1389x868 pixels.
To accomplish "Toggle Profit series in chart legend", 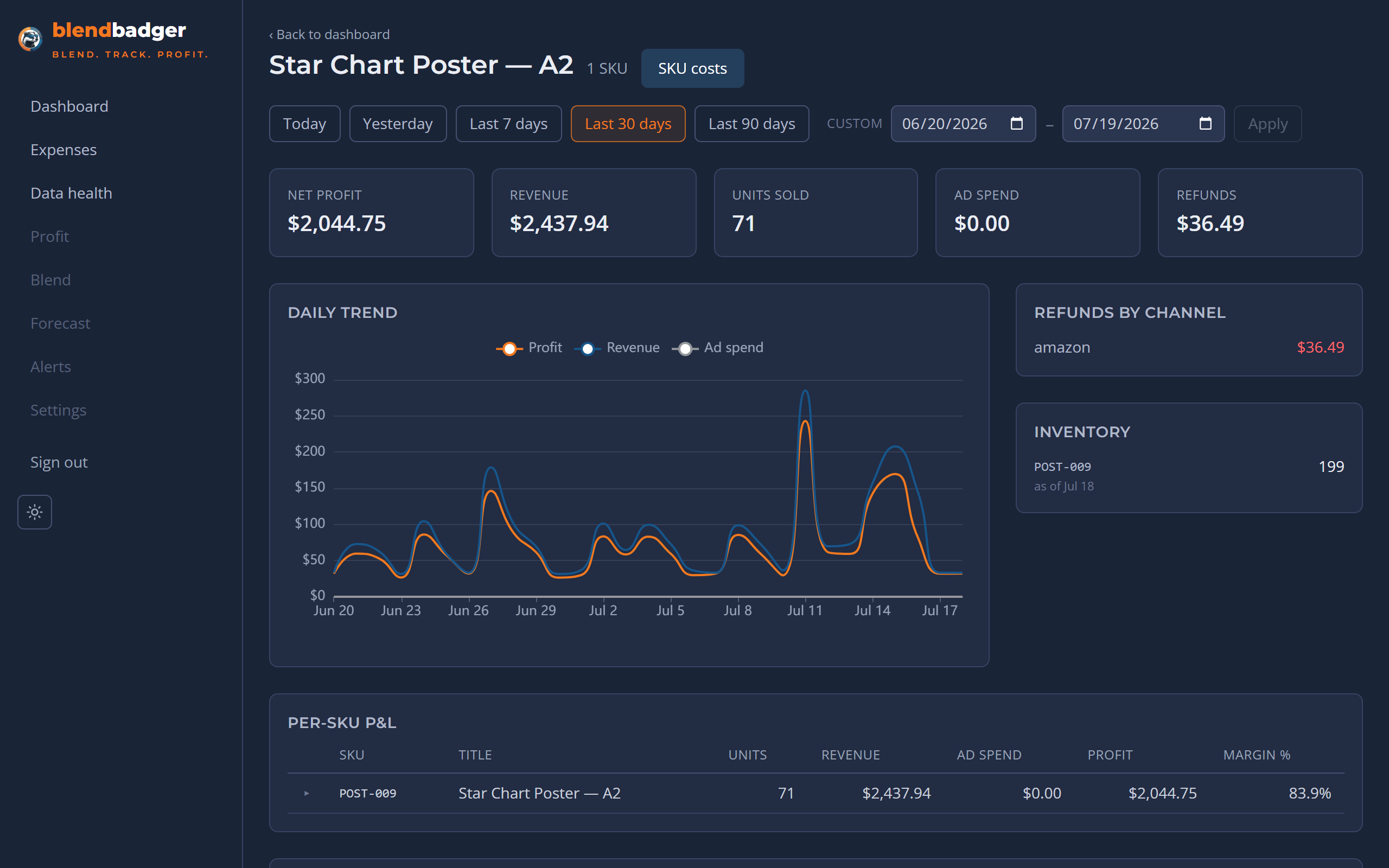I will [x=528, y=348].
